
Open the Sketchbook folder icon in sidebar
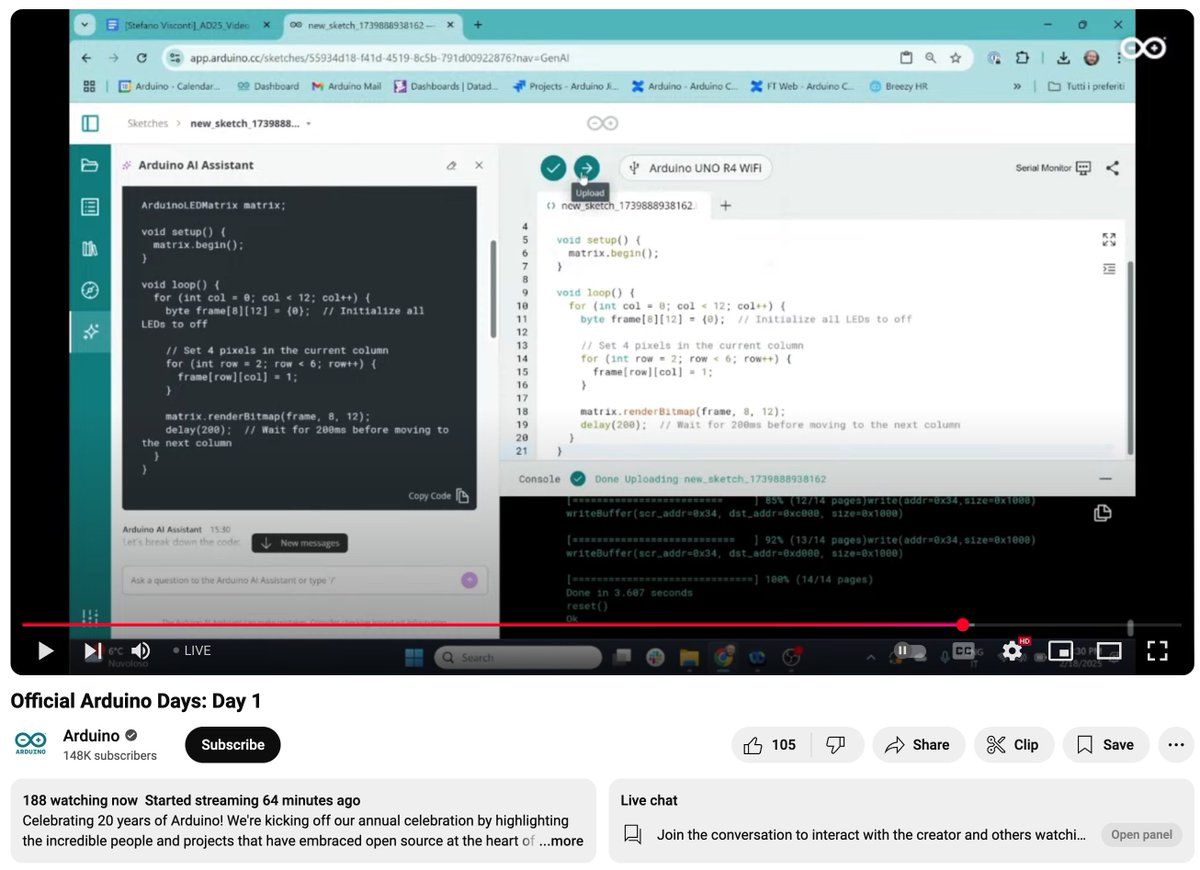click(90, 165)
